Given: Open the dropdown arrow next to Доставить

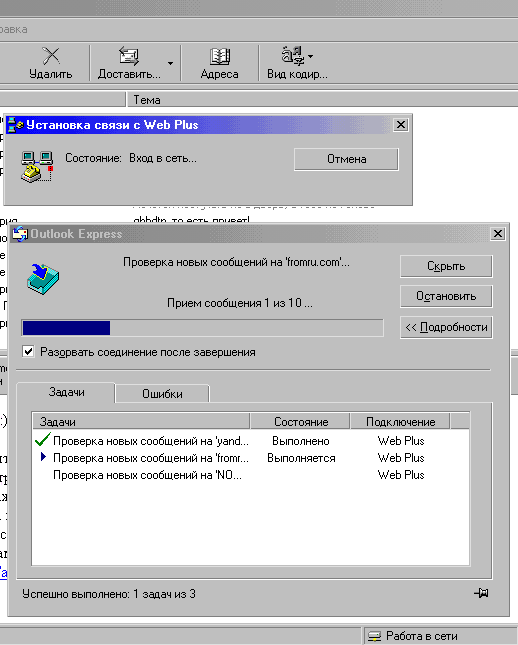Looking at the screenshot, I should [170, 63].
